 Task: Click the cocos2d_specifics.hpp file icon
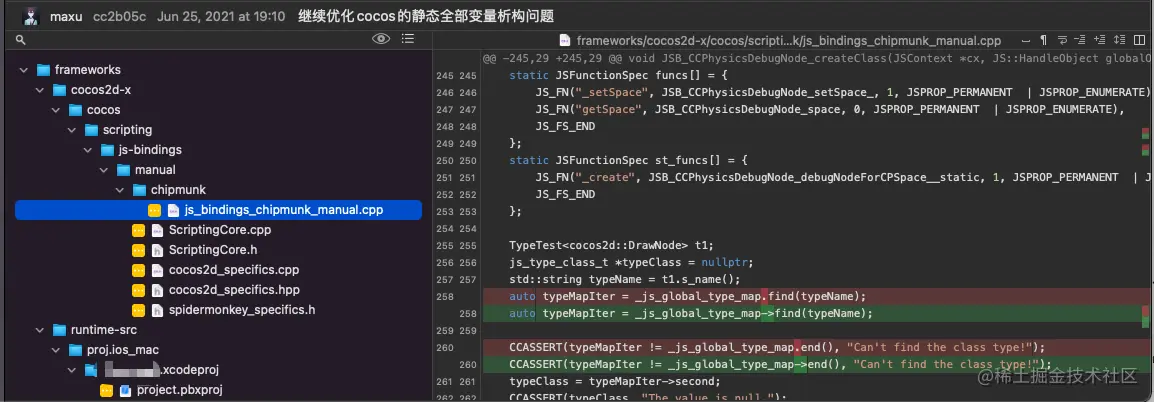pyautogui.click(x=157, y=289)
